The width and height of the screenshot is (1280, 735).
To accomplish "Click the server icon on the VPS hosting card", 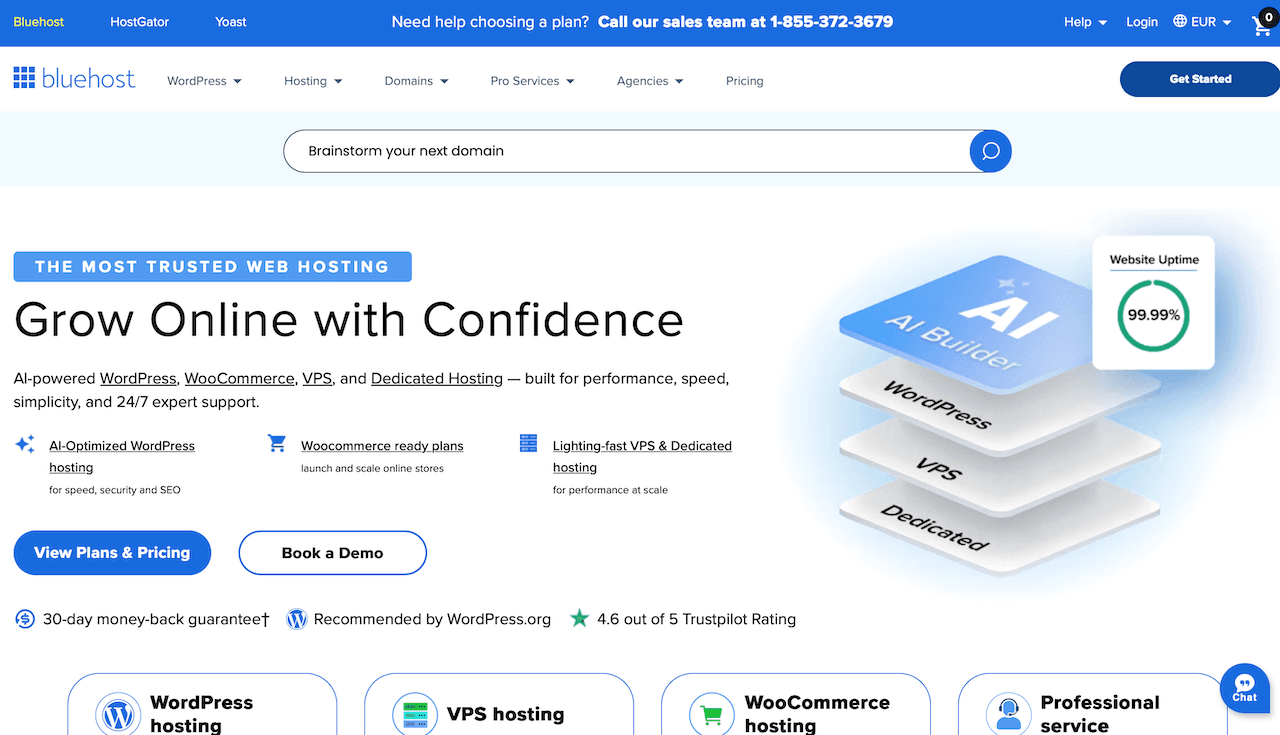I will (415, 712).
